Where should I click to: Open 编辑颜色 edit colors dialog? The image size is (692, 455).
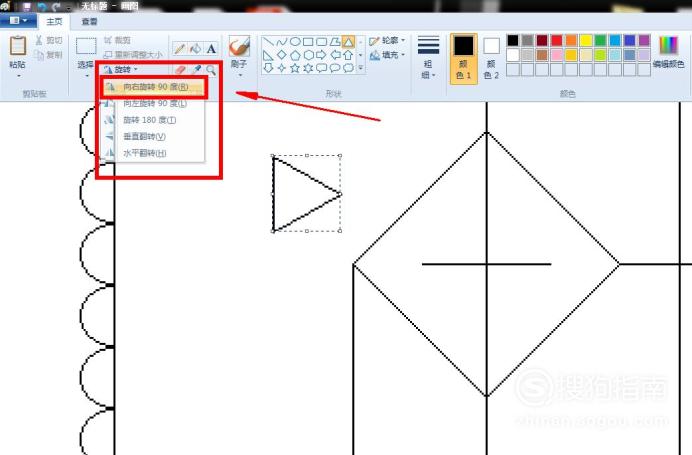669,53
